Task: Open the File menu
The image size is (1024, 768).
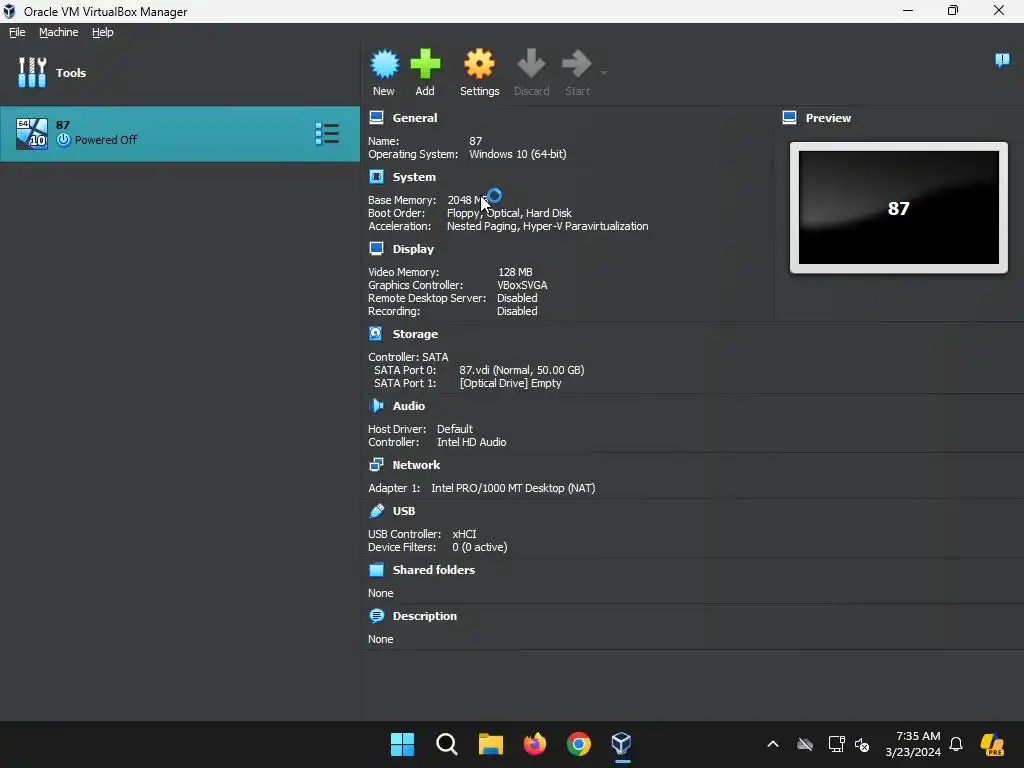Action: 17,32
